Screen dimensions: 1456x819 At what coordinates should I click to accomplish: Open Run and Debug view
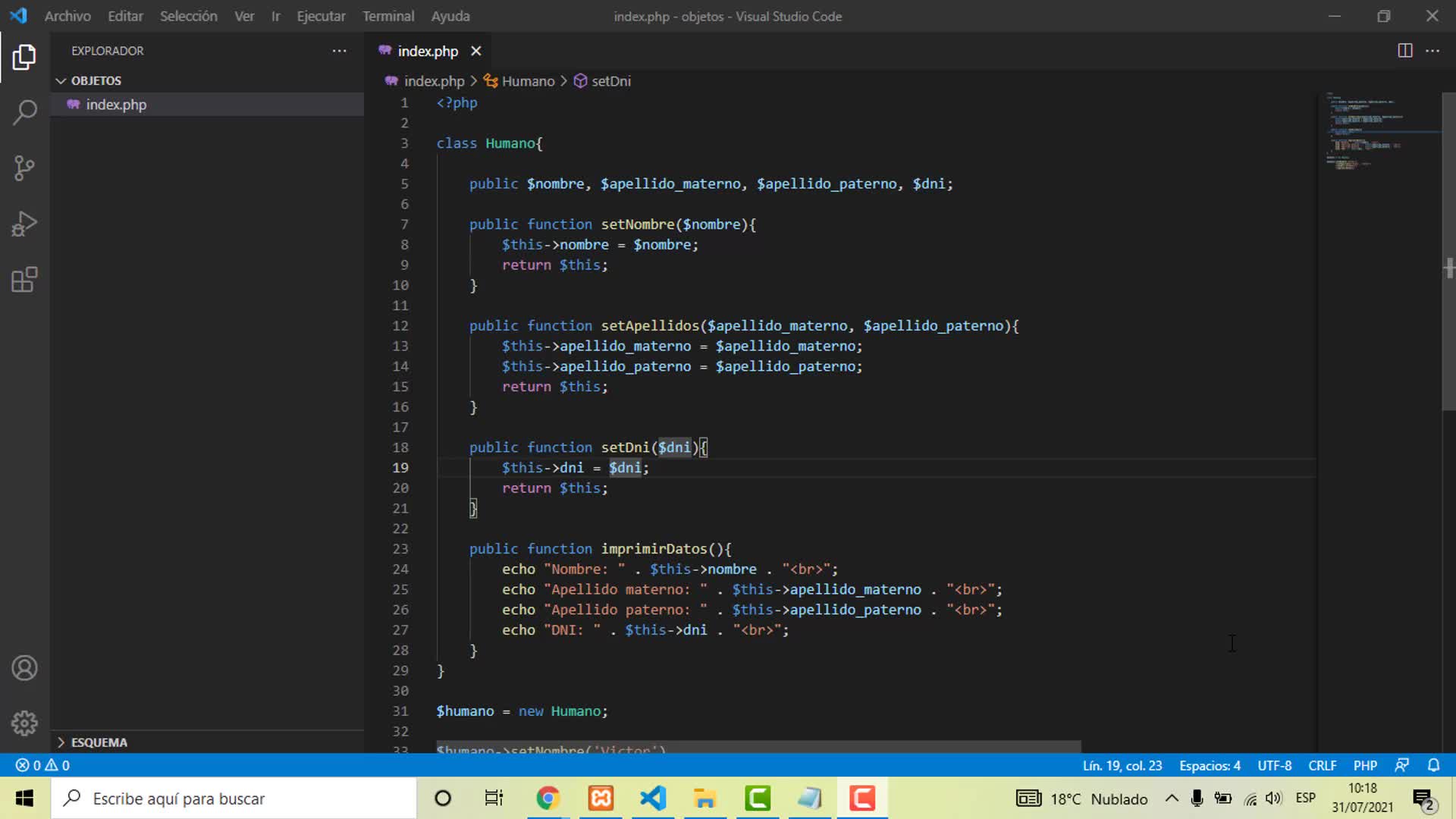click(24, 224)
